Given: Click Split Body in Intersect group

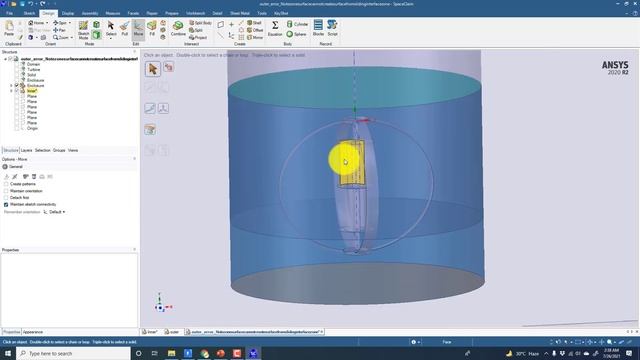Looking at the screenshot, I should 200,23.
